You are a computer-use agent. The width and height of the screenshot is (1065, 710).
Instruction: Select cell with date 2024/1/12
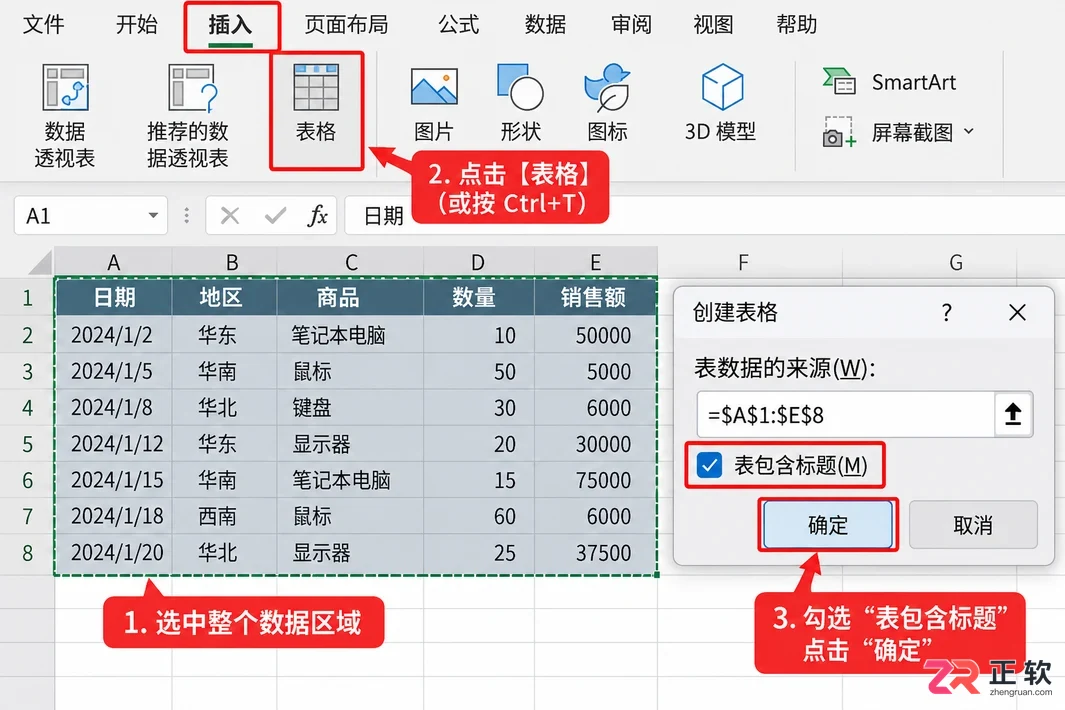pyautogui.click(x=113, y=444)
